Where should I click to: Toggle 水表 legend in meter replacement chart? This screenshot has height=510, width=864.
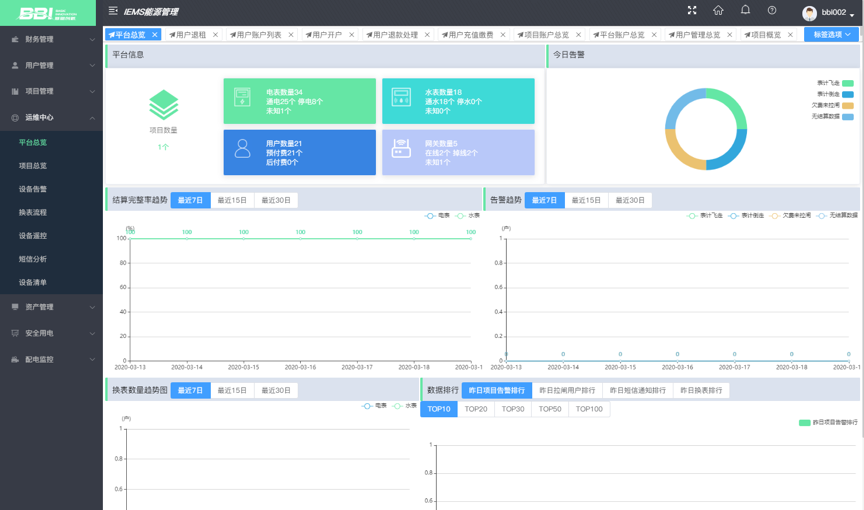(x=404, y=406)
